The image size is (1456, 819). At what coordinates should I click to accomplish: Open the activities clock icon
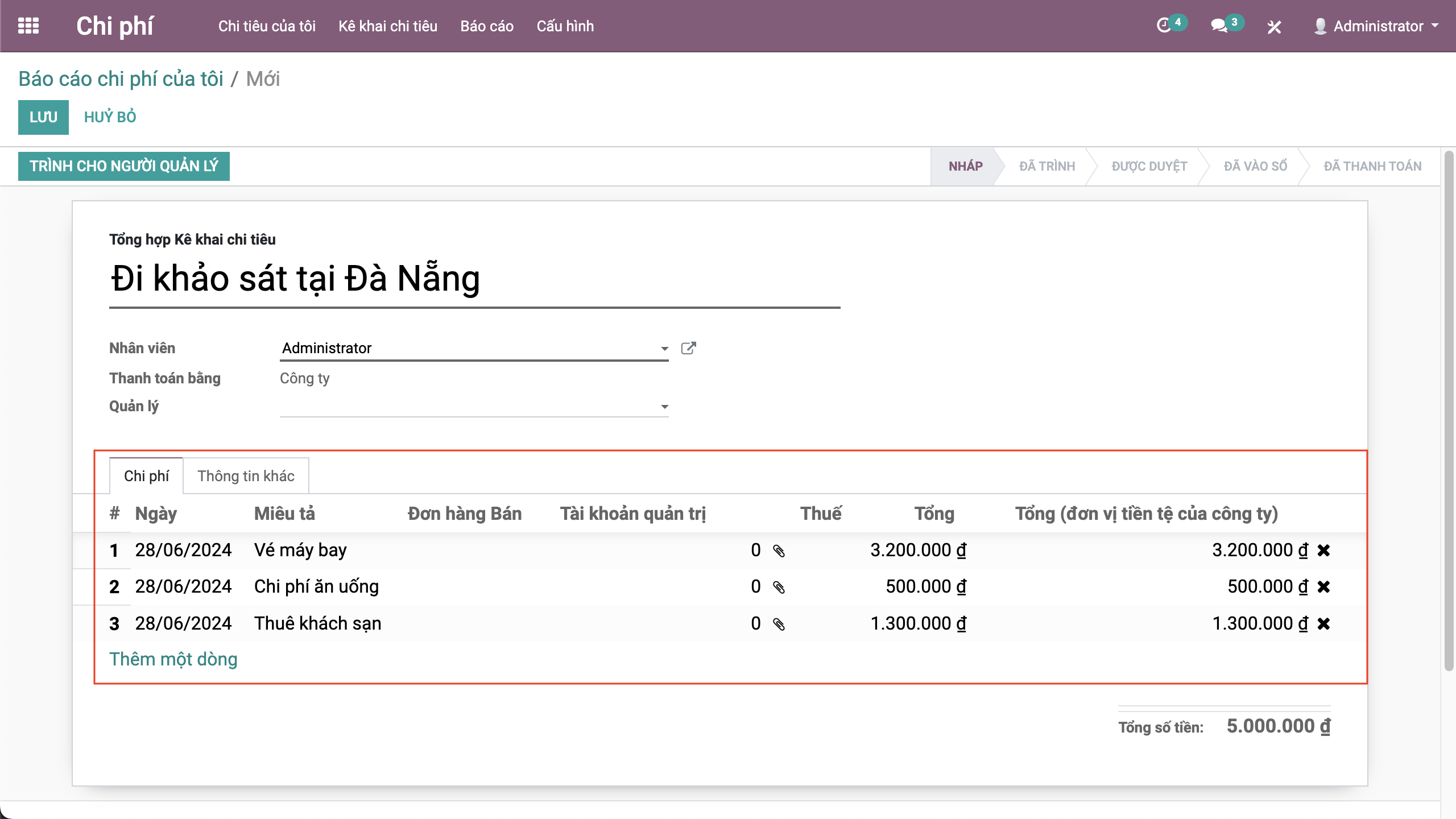click(x=1164, y=26)
